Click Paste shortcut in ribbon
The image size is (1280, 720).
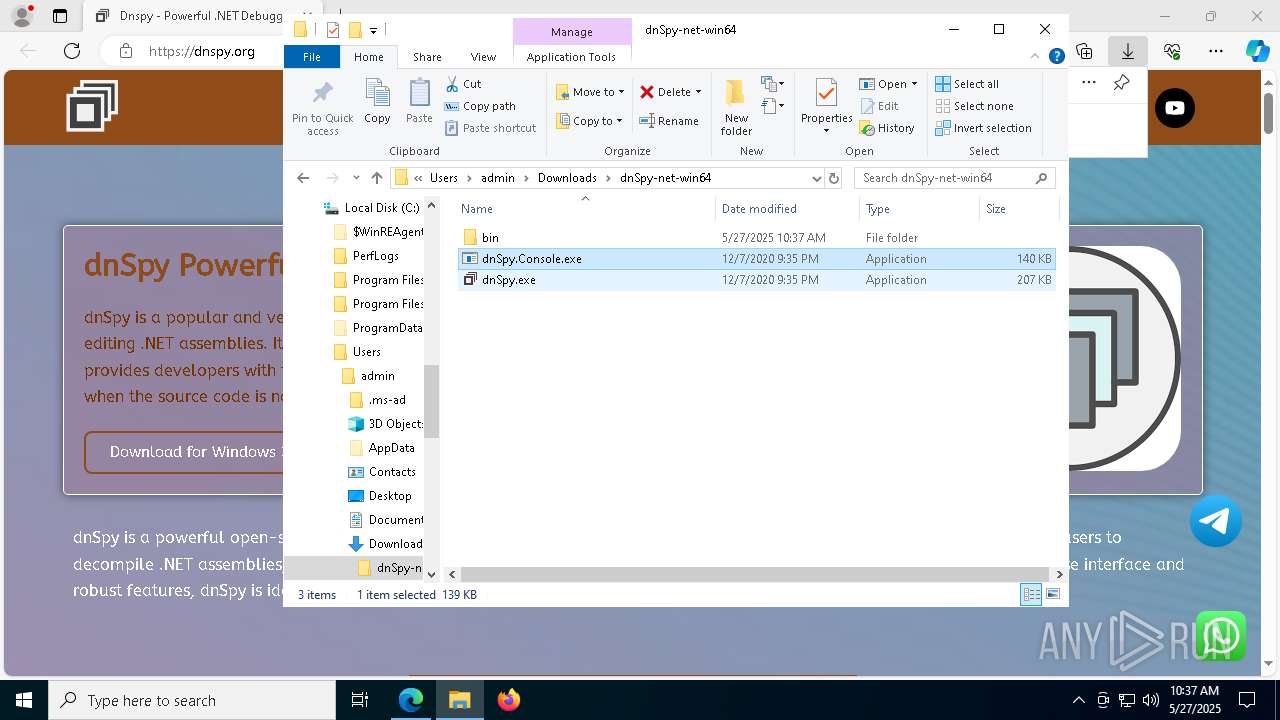click(x=490, y=128)
